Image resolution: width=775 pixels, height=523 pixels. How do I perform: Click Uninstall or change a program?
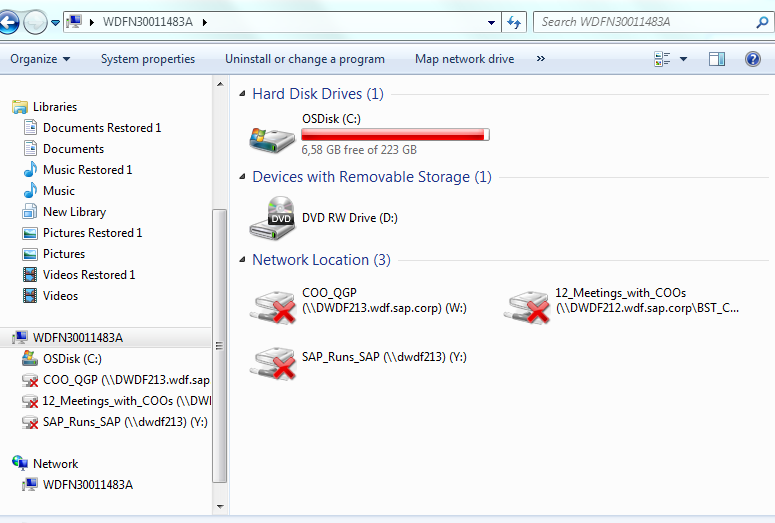coord(305,59)
